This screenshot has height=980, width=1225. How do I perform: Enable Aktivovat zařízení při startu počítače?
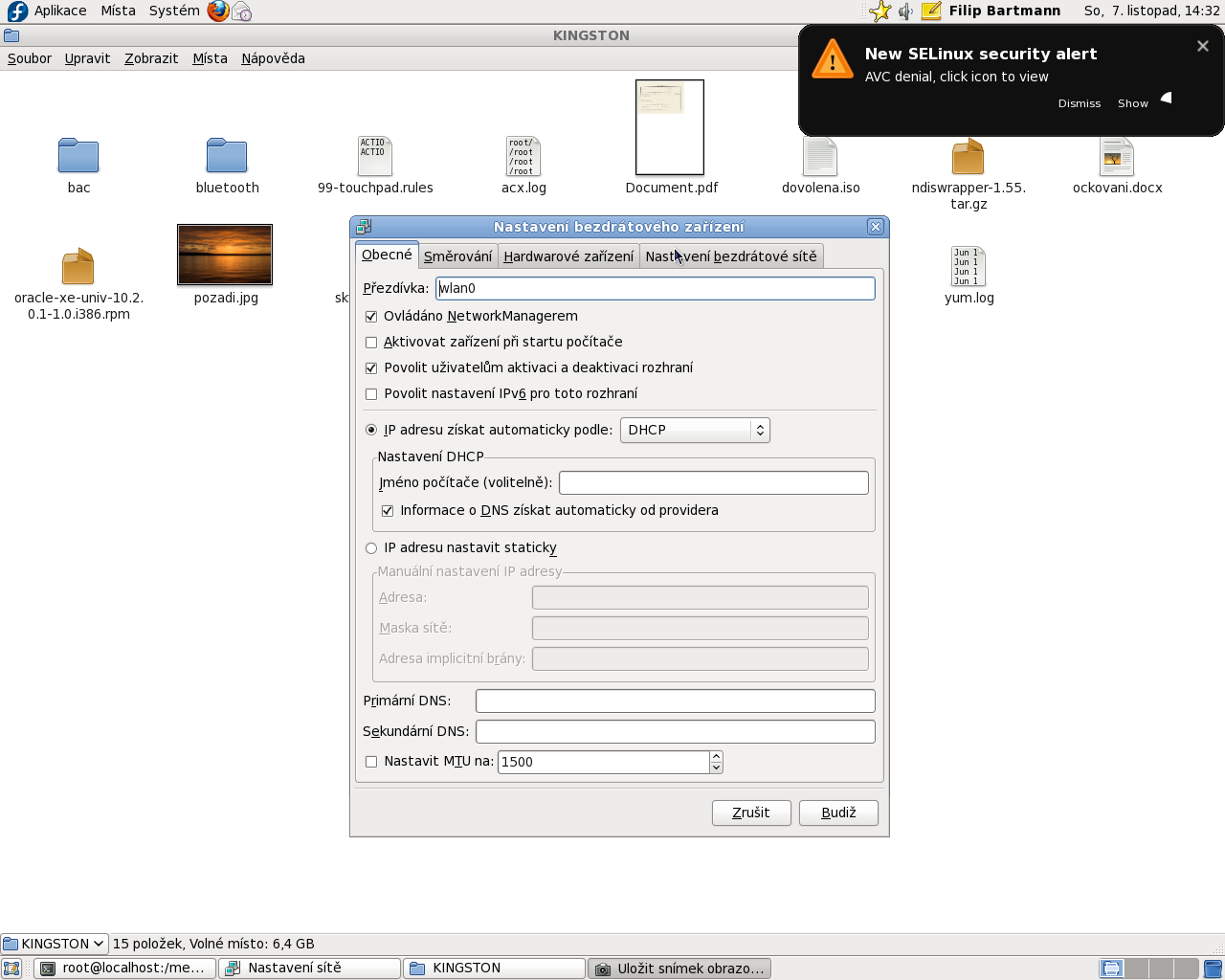click(x=371, y=343)
